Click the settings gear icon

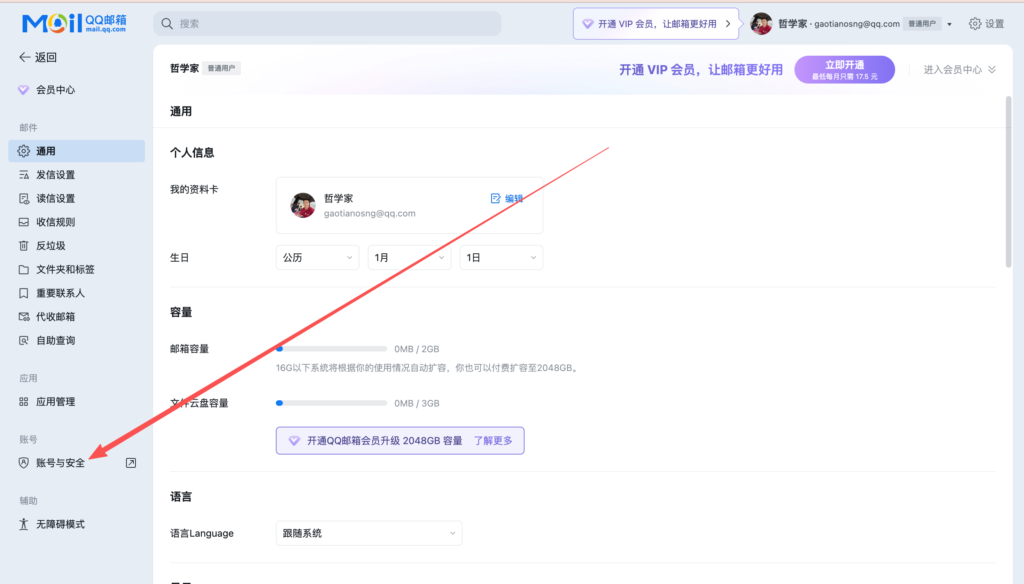[975, 24]
